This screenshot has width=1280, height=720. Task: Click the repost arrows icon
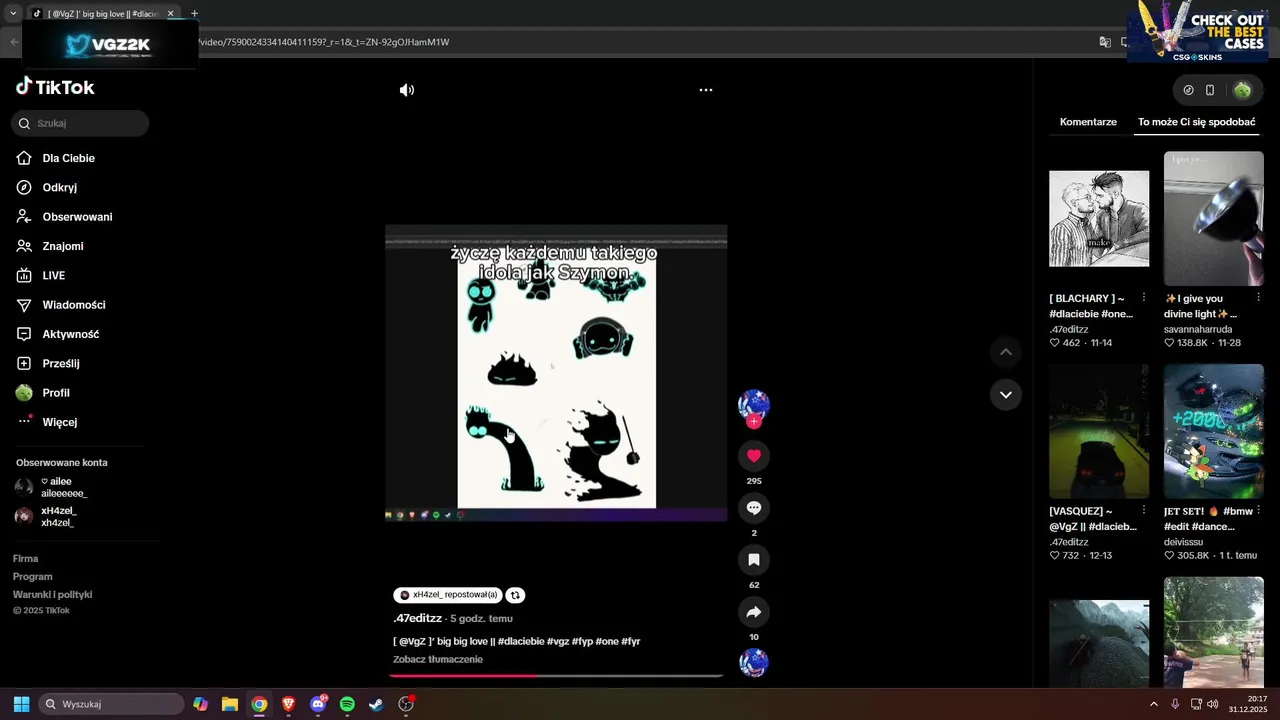click(515, 595)
